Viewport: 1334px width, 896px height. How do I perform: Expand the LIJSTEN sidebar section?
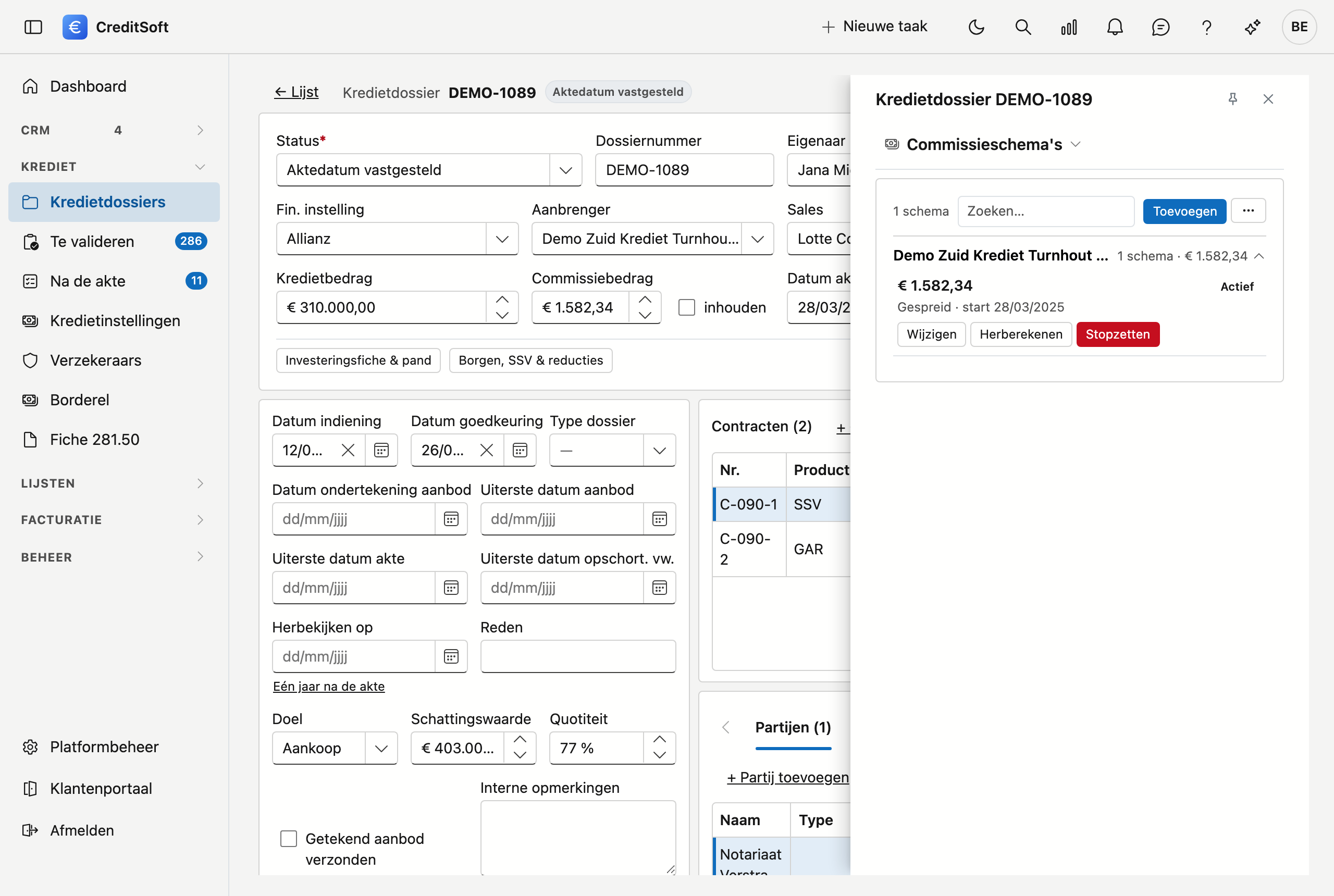coord(113,483)
